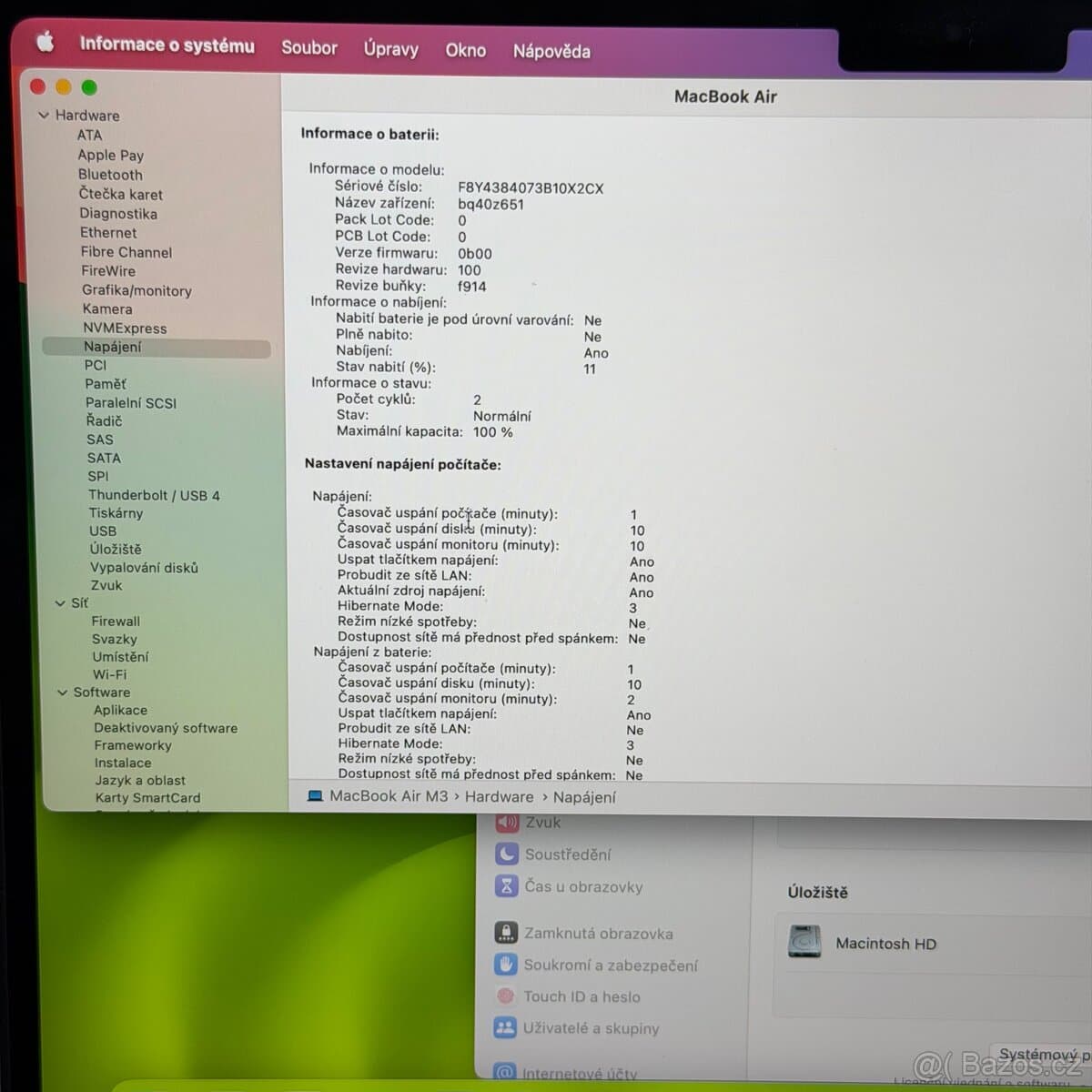Open Soukromí a zabezpečení hand icon
The image size is (1092, 1092).
[506, 965]
